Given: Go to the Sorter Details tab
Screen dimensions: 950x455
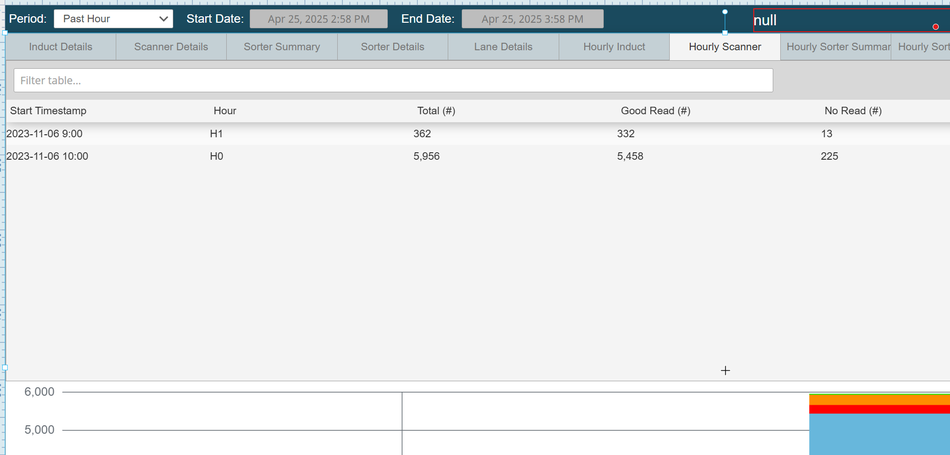Looking at the screenshot, I should [x=392, y=47].
